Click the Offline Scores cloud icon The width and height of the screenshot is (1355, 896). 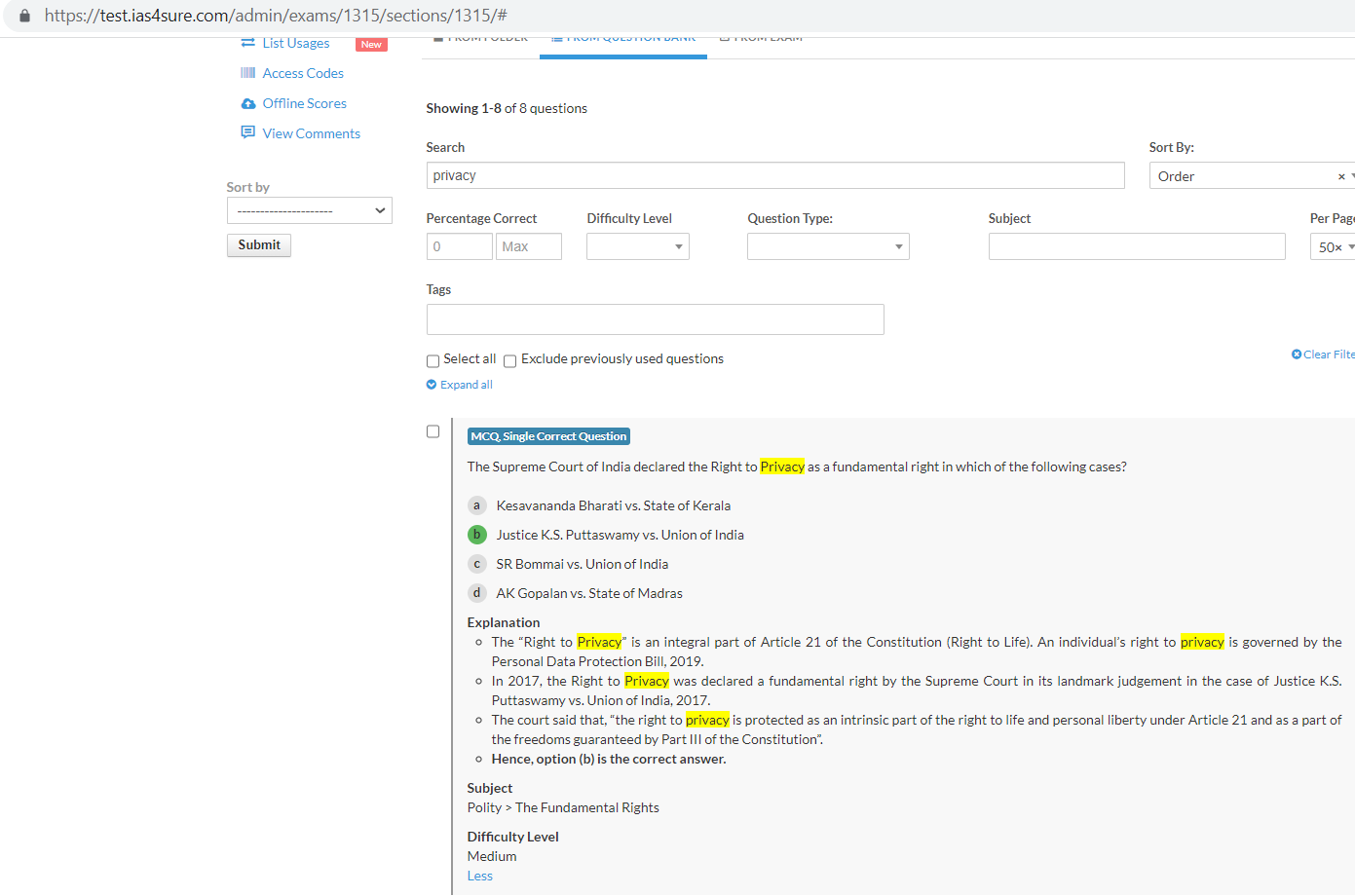(247, 103)
